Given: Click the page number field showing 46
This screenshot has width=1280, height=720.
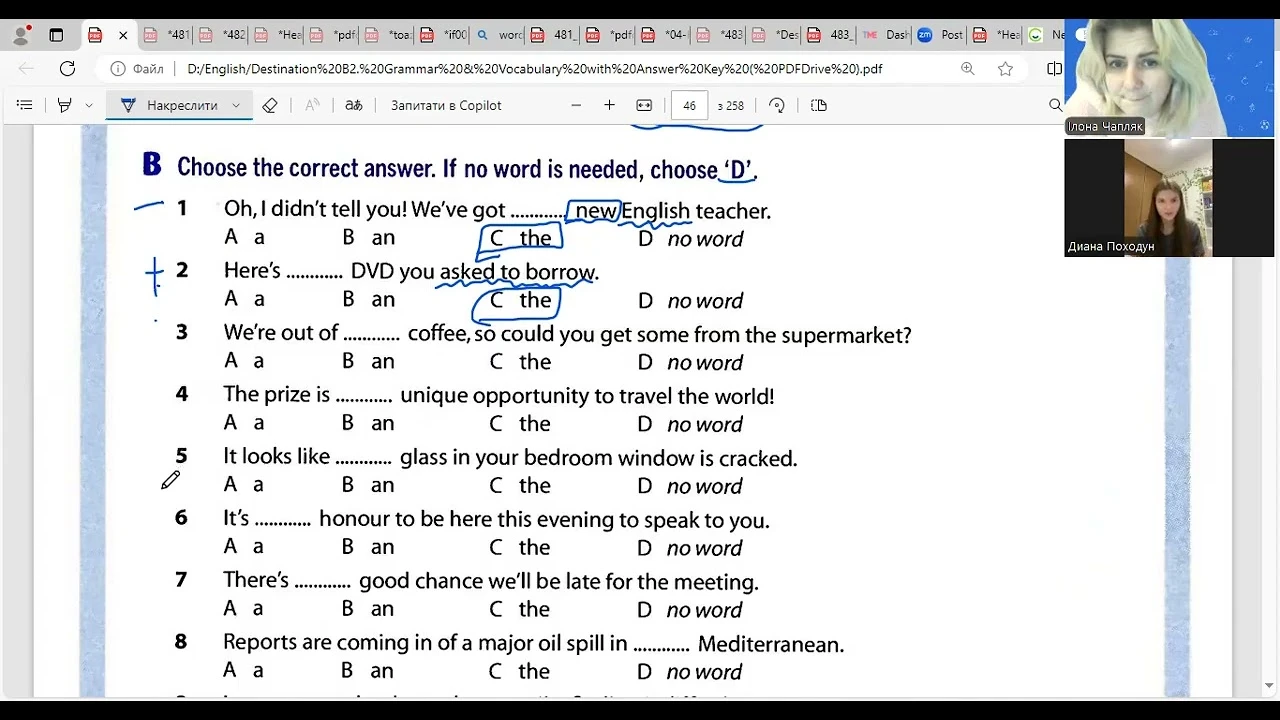Looking at the screenshot, I should pos(689,105).
